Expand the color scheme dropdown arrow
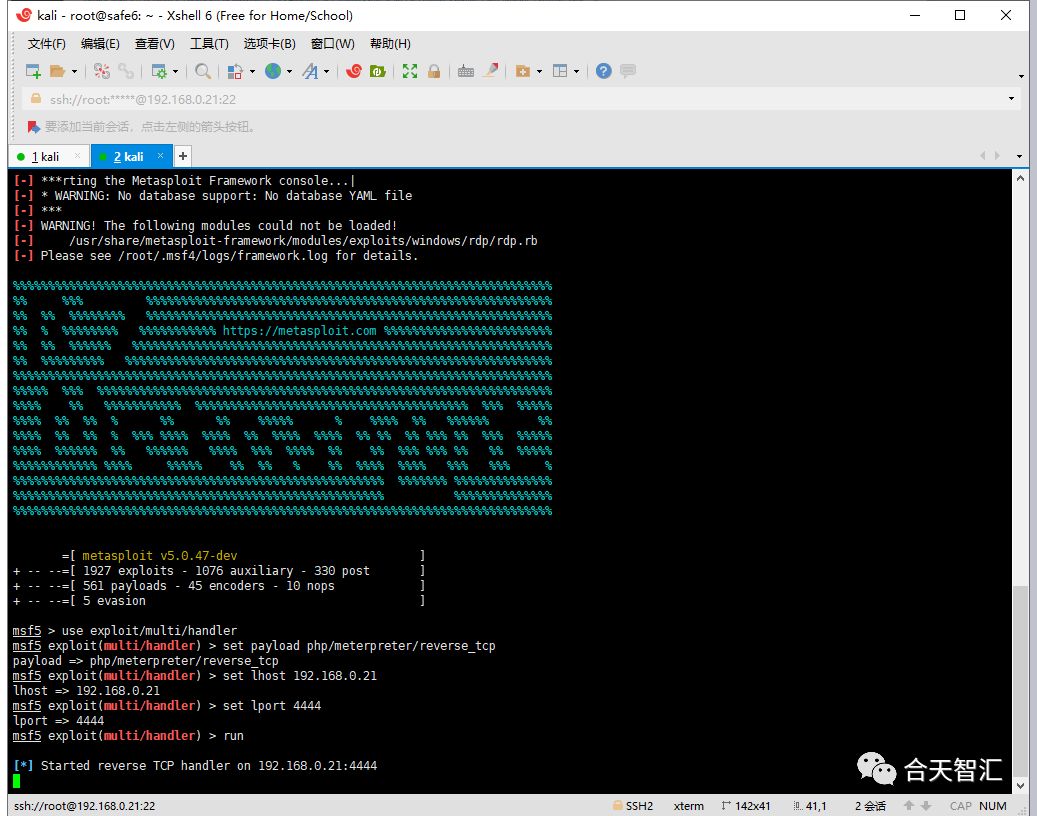 [x=252, y=71]
